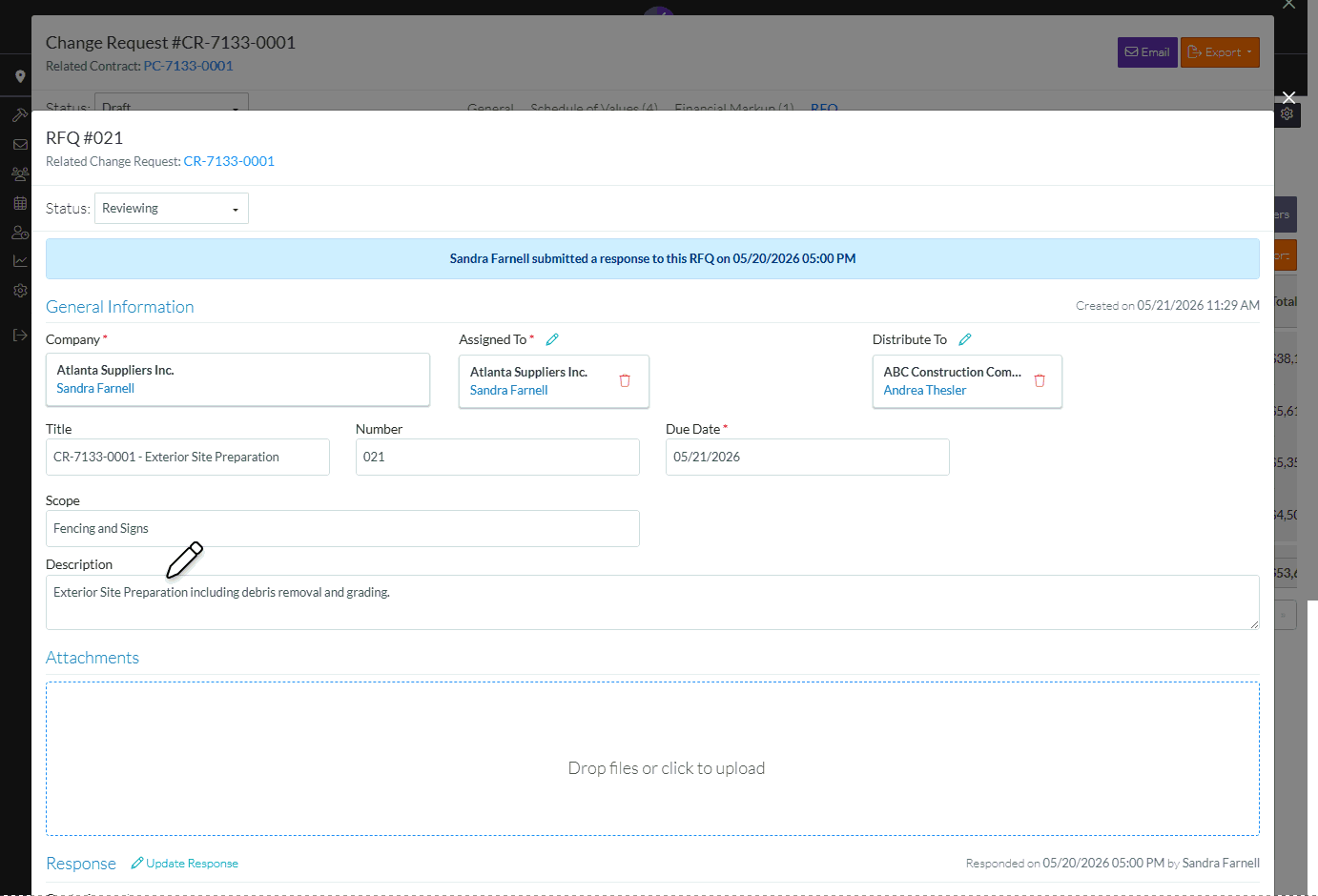This screenshot has width=1318, height=896.
Task: Open the line chart reports icon in the sidebar
Action: 20,261
